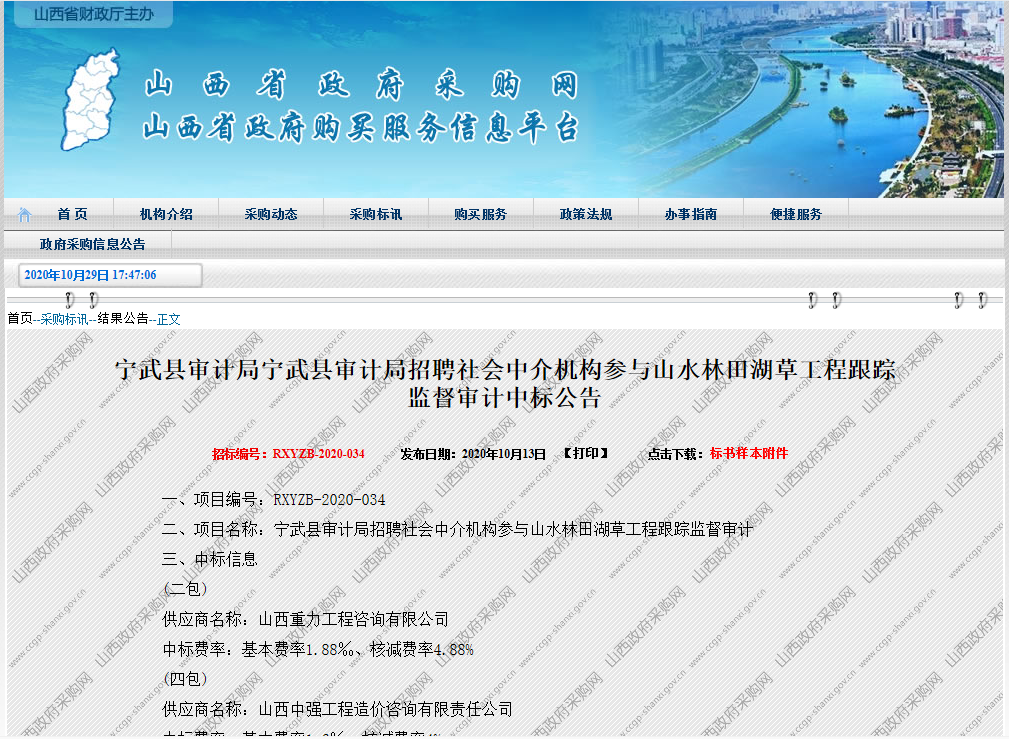Click the 山西省财政厅主办 label

click(94, 14)
